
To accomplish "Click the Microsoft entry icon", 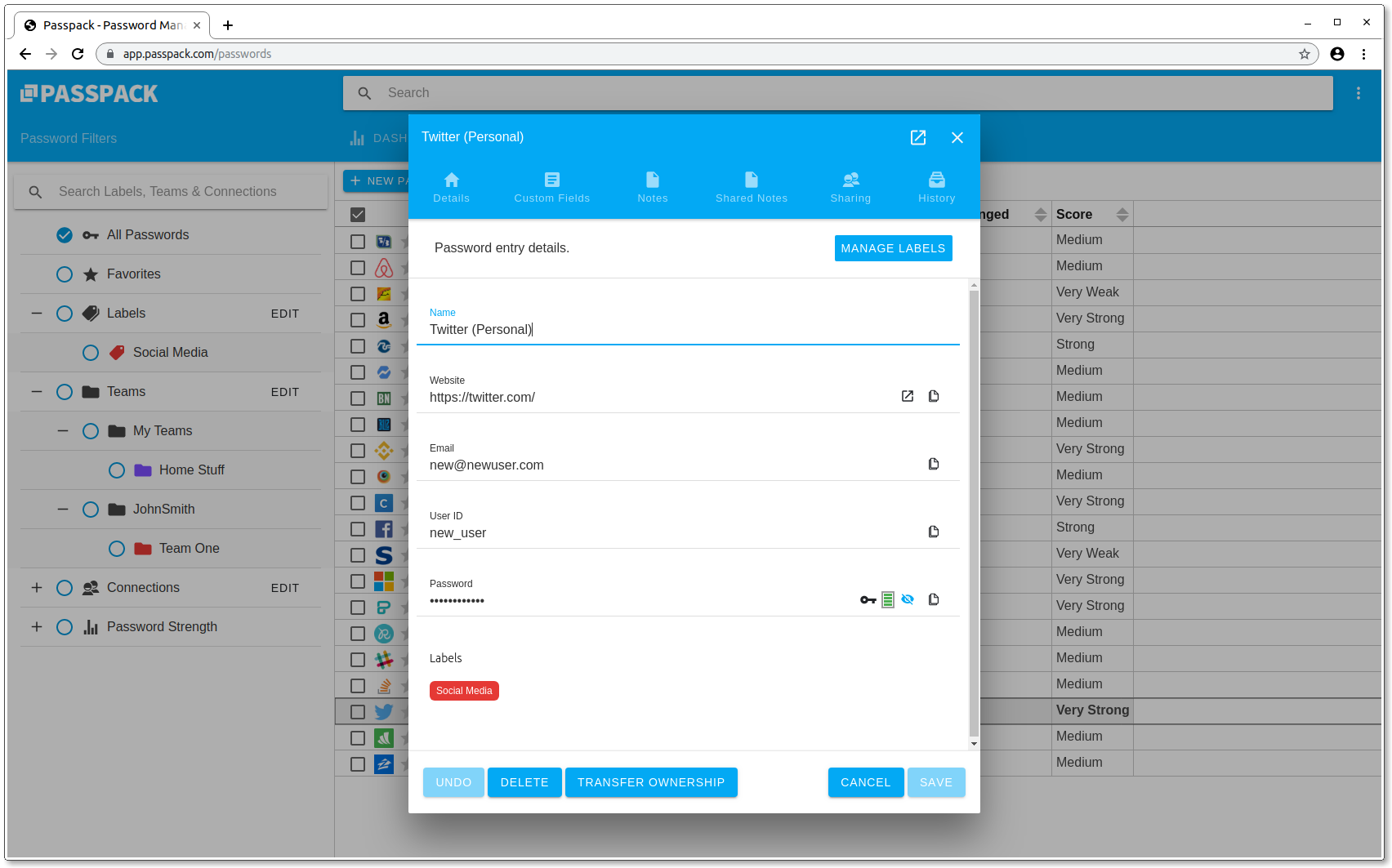I will [384, 581].
